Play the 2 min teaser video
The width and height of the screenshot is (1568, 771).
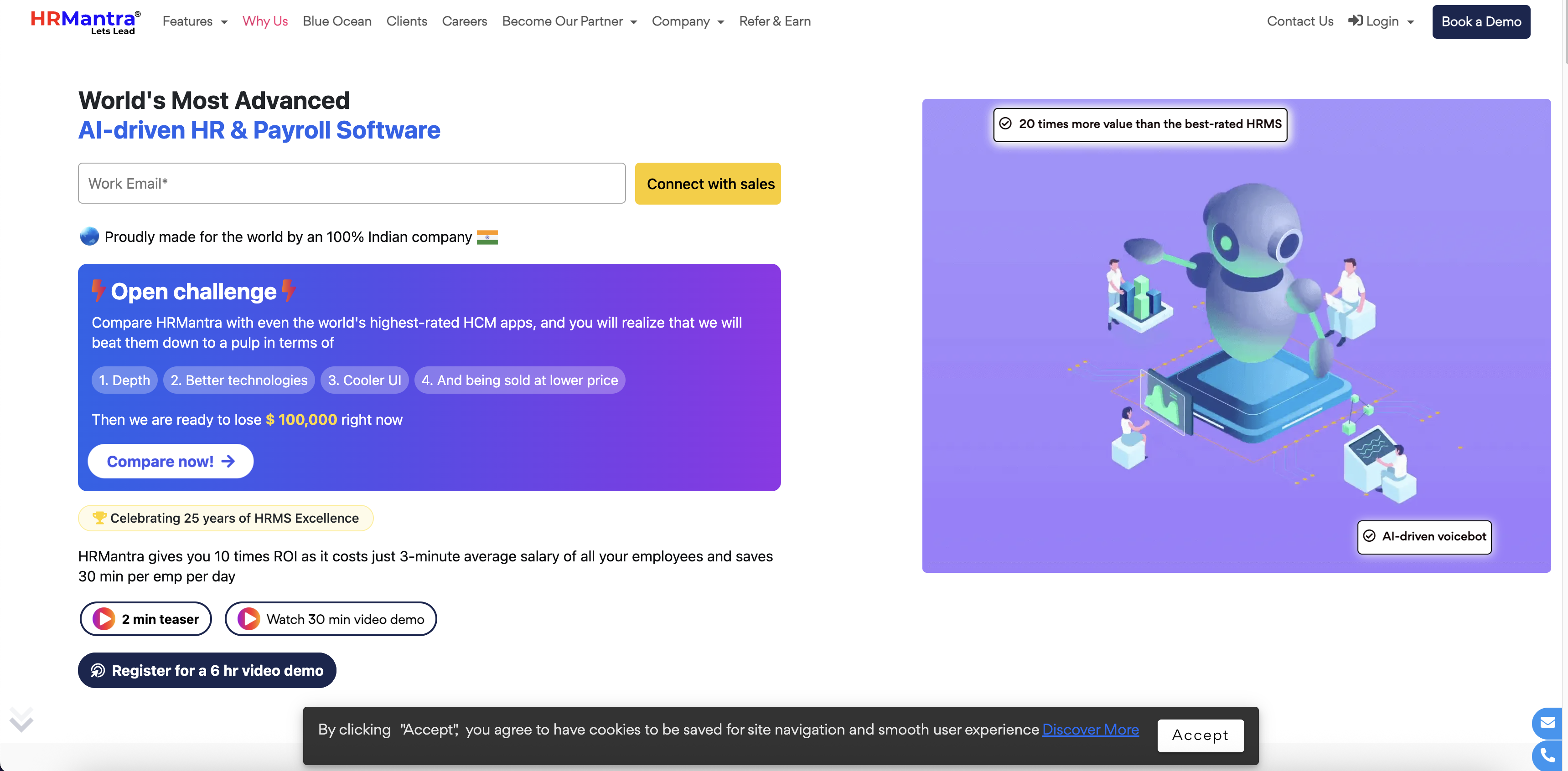click(145, 619)
